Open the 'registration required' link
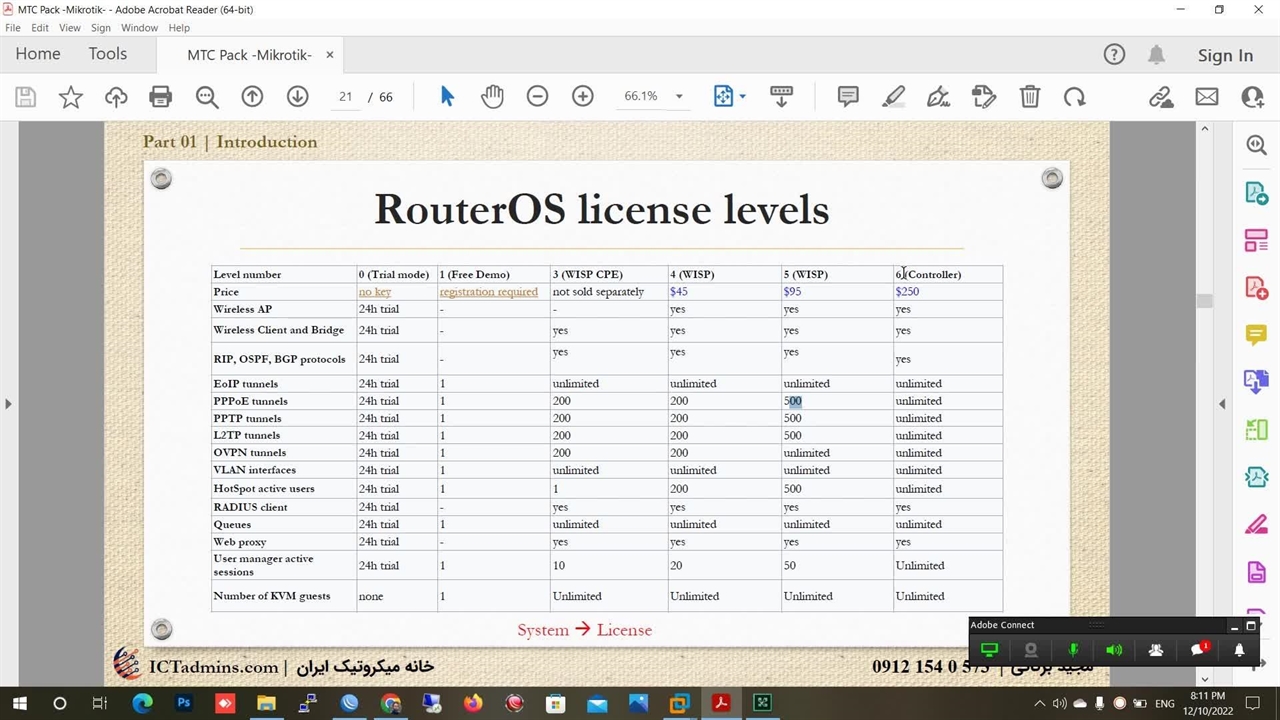The width and height of the screenshot is (1280, 720). 488,292
